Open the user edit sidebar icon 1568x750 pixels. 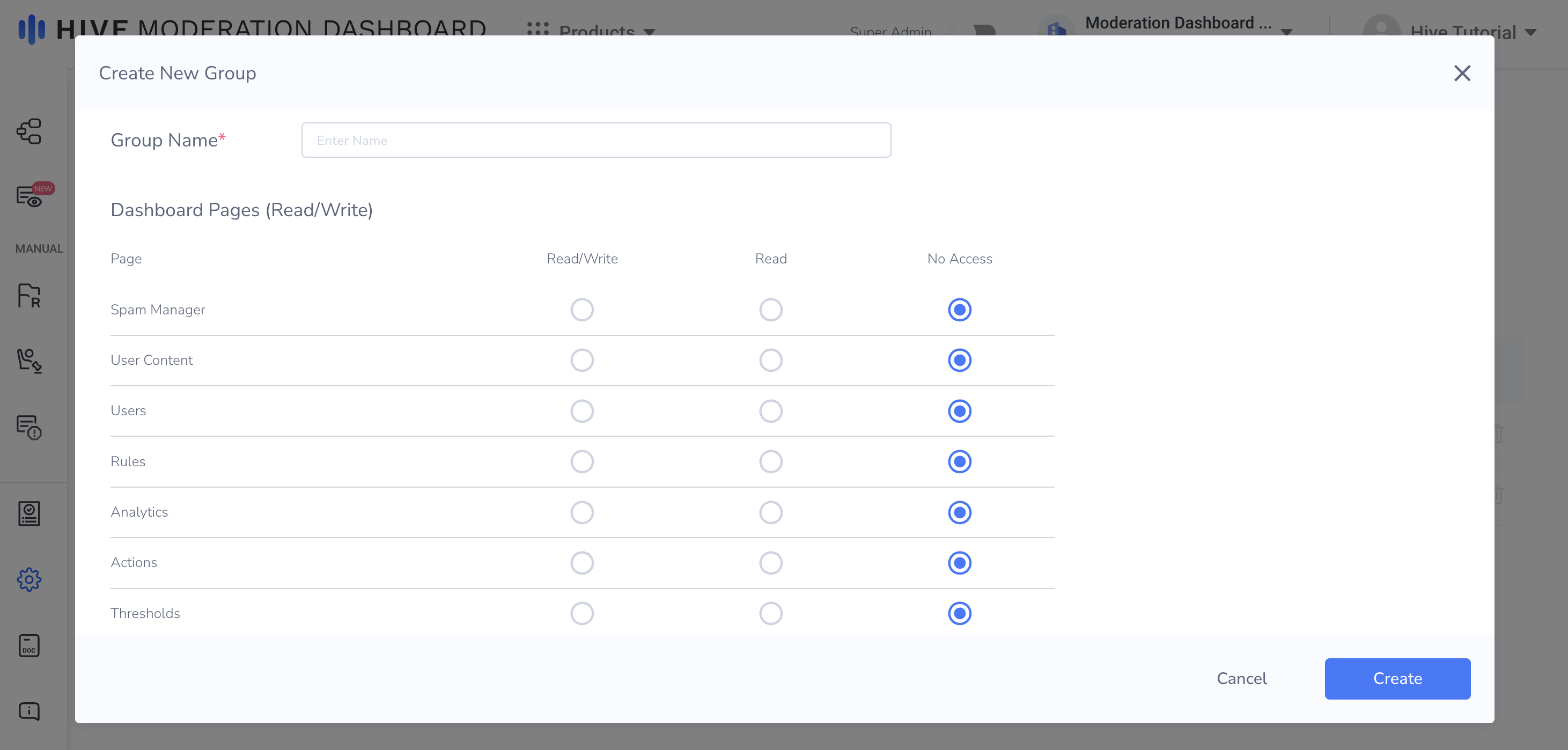tap(28, 361)
